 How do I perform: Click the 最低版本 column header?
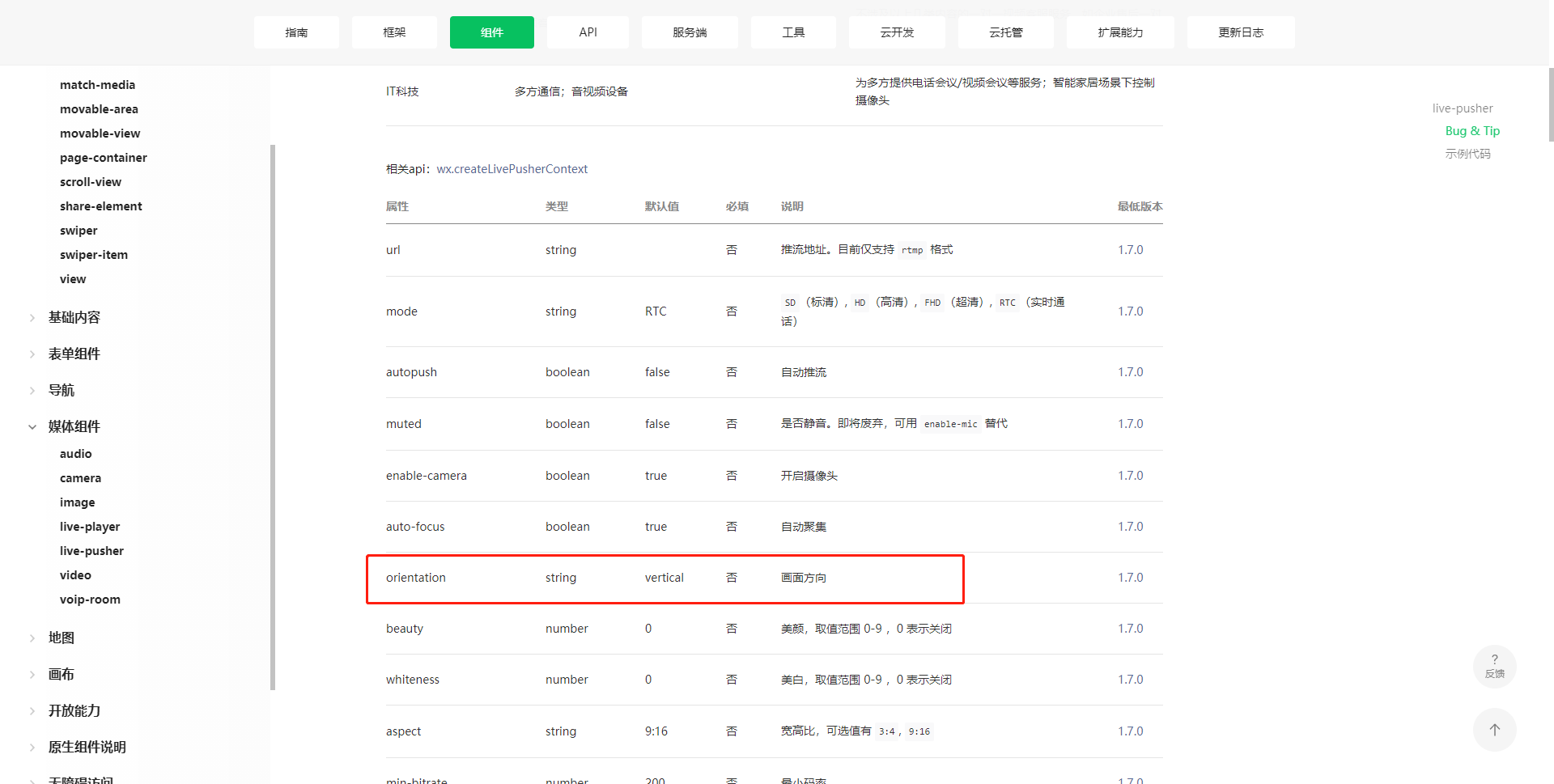point(1140,206)
